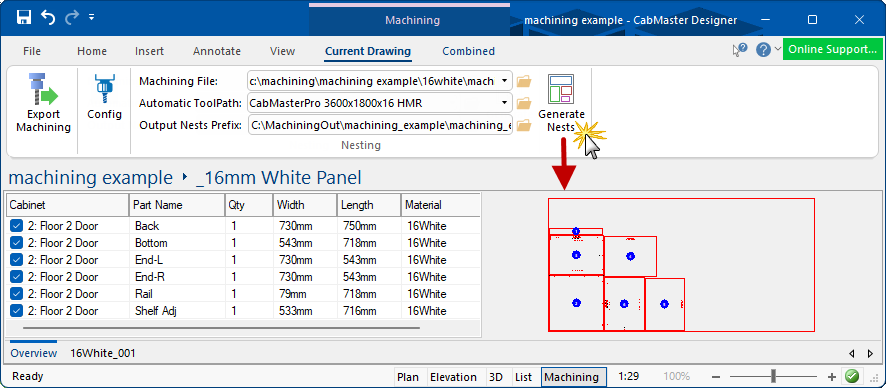Adjust the zoom slider handle
The width and height of the screenshot is (886, 388).
[773, 376]
